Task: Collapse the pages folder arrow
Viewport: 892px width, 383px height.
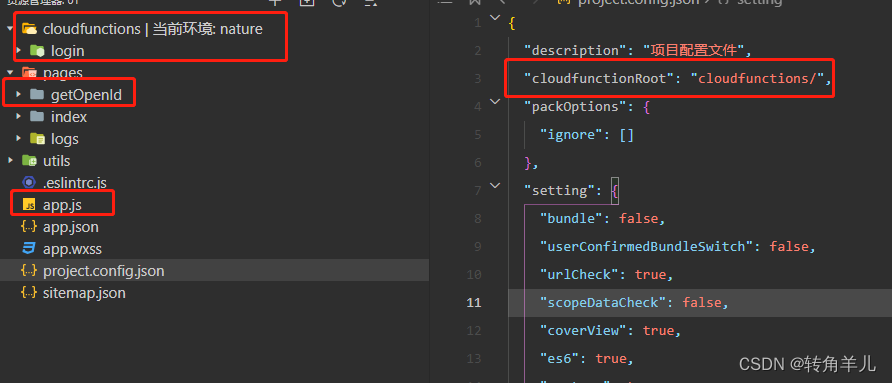Action: [x=10, y=72]
